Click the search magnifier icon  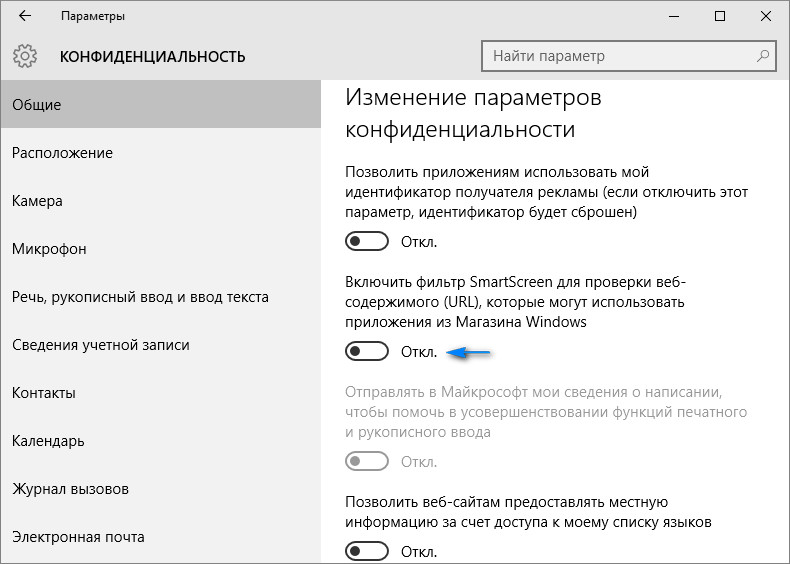763,55
